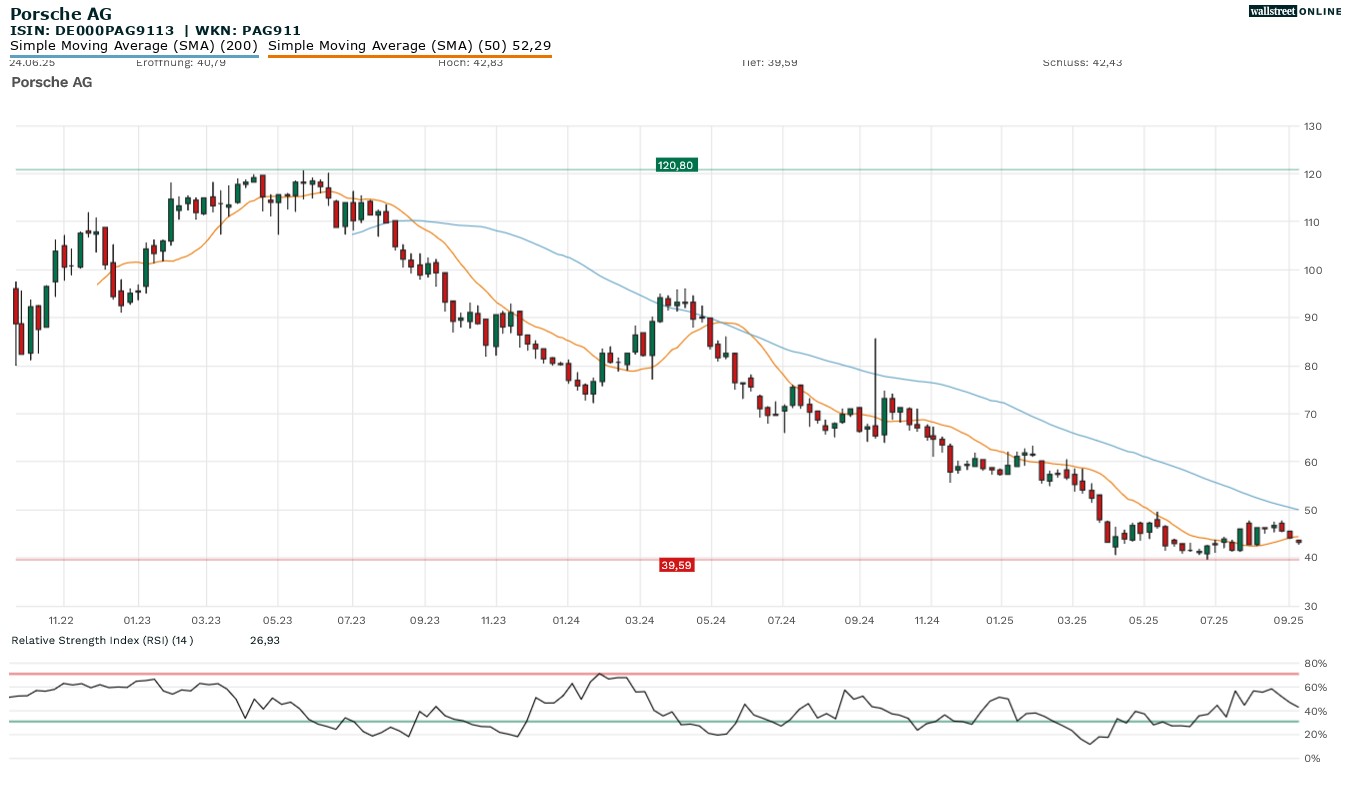This screenshot has height=786, width=1349.
Task: Click the Hoch: 42,83 value
Action: [471, 63]
